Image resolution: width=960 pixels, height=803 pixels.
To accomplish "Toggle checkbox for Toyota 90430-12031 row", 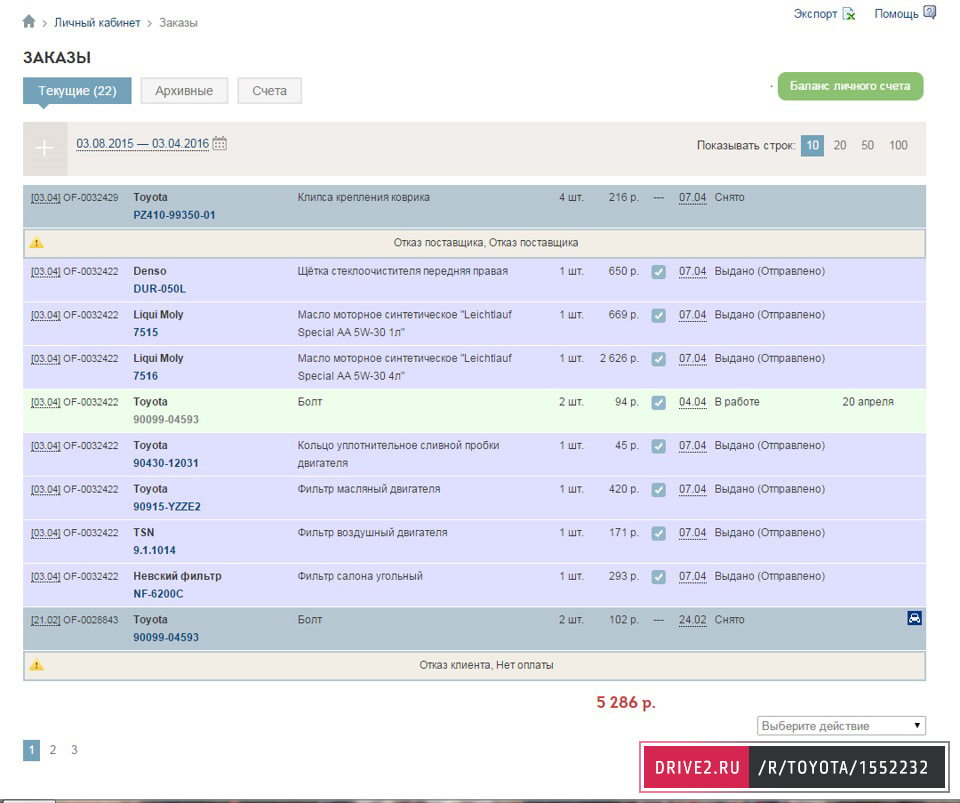I will [658, 446].
